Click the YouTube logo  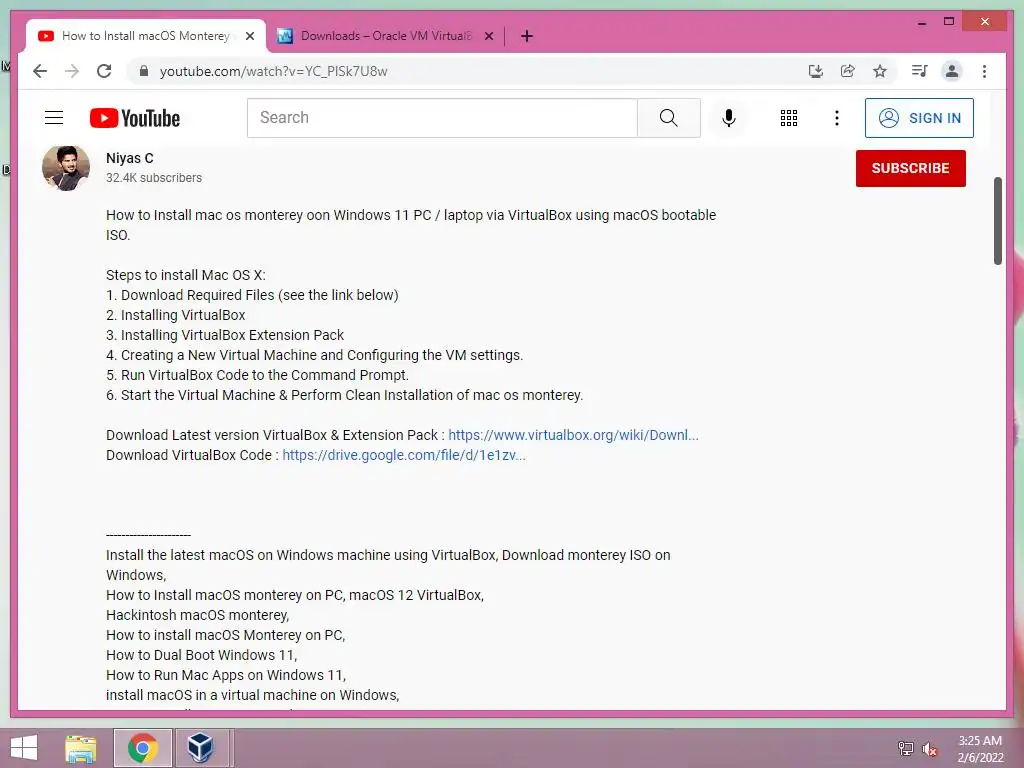click(135, 118)
